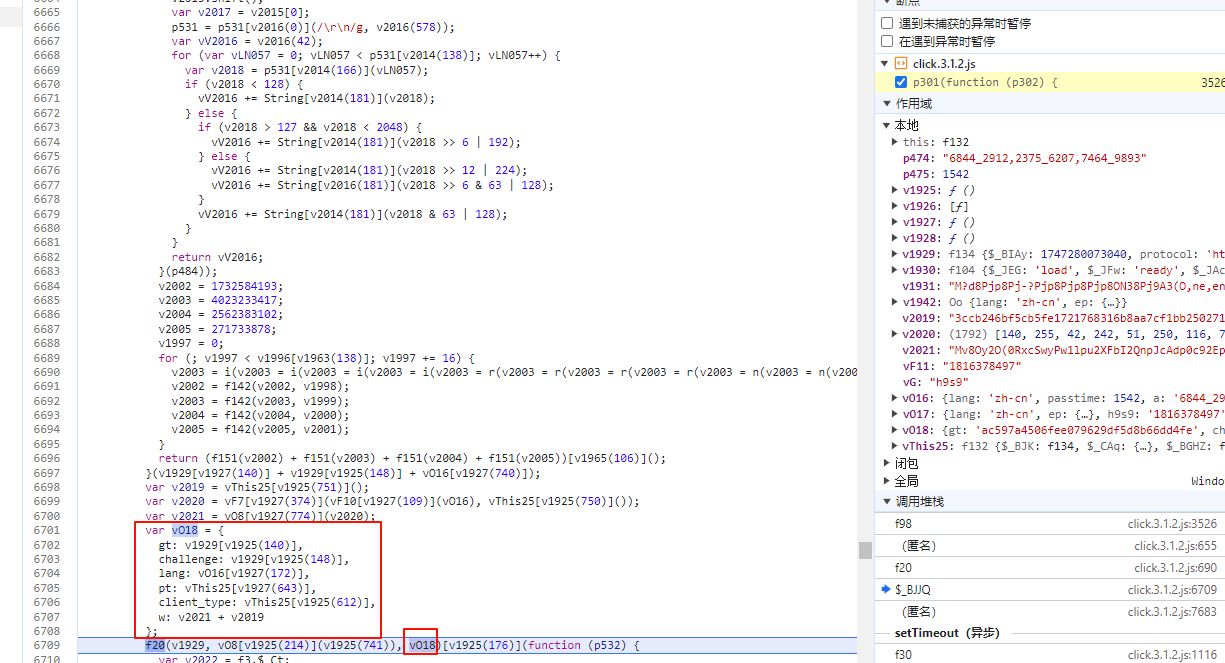
Task: Select the $_BJJQ call stack frame
Action: 1048,590
